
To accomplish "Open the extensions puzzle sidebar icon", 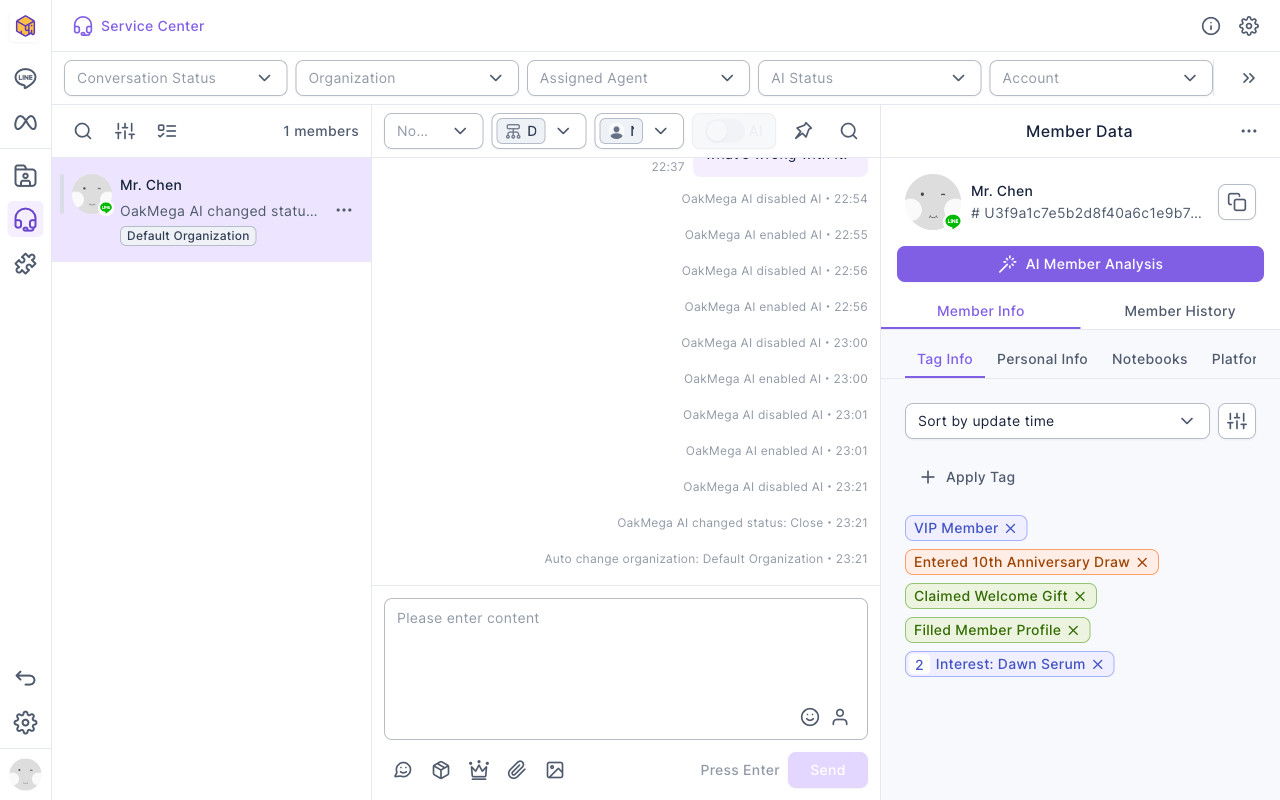I will click(26, 264).
